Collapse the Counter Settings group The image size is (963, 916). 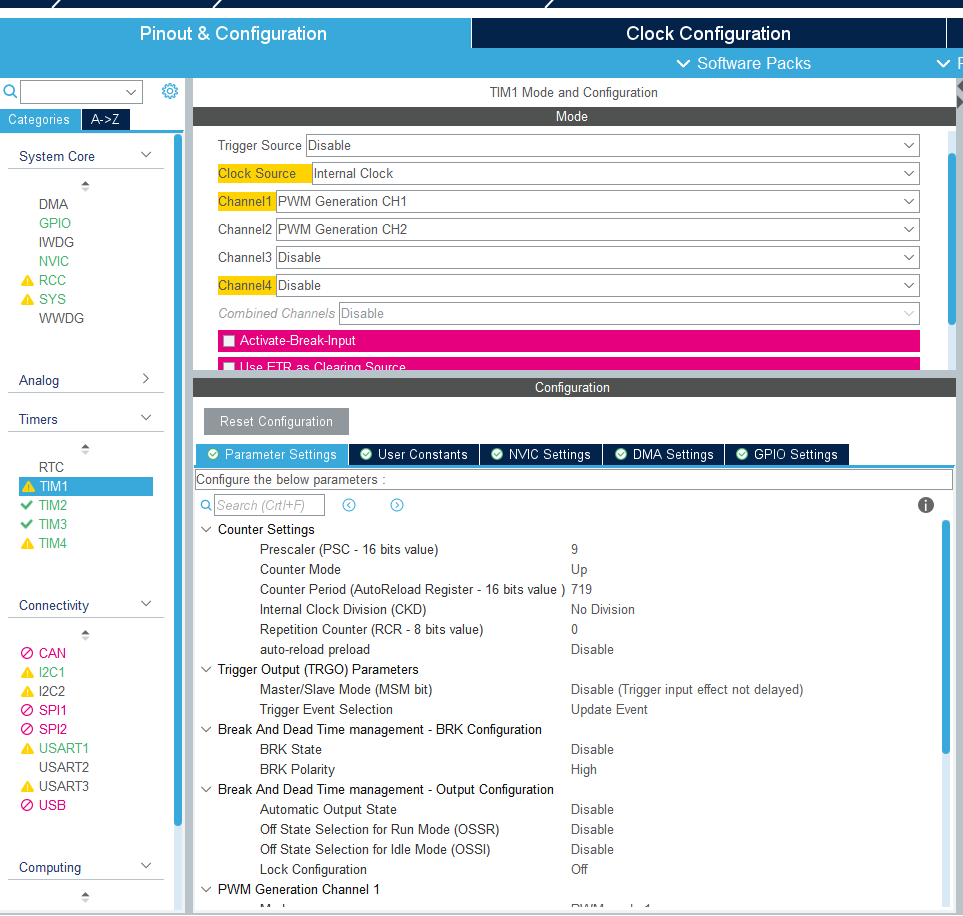[206, 529]
